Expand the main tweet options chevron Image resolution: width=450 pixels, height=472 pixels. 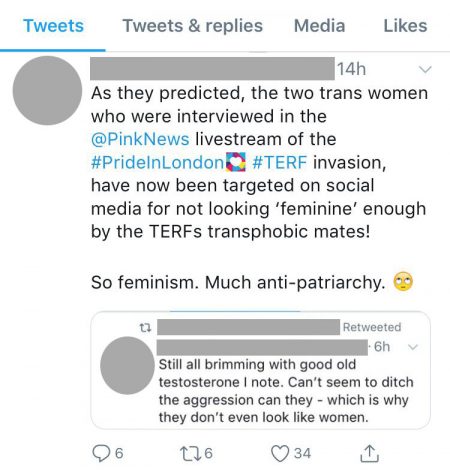(425, 69)
